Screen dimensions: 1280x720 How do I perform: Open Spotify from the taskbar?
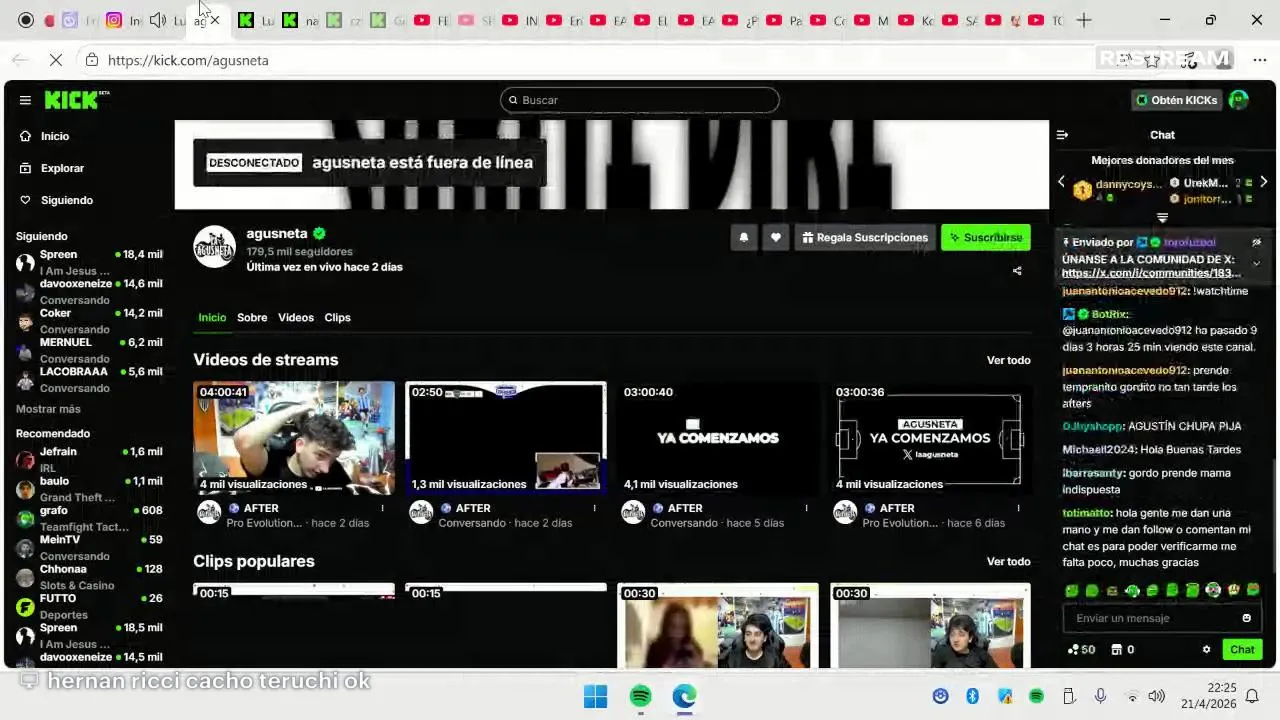click(641, 696)
